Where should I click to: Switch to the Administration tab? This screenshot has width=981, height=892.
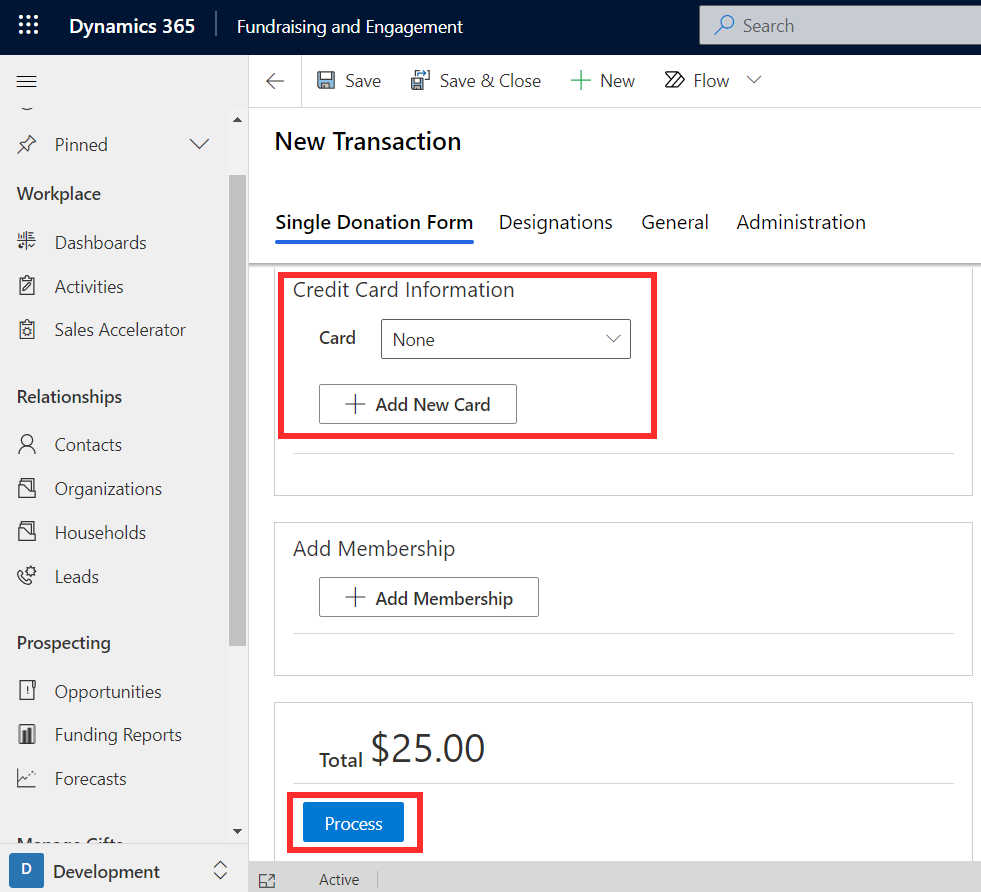point(801,222)
